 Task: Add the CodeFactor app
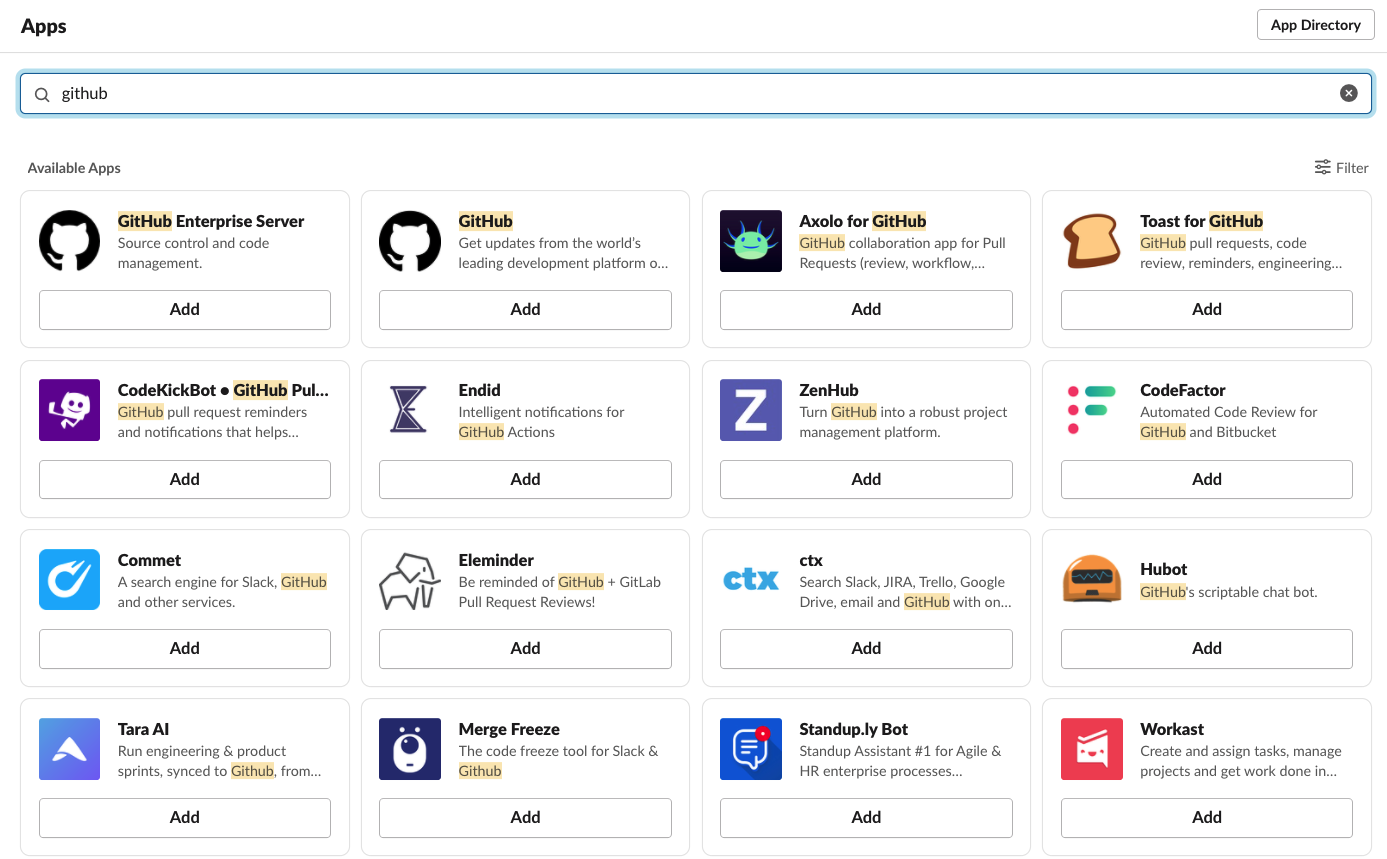point(1207,479)
